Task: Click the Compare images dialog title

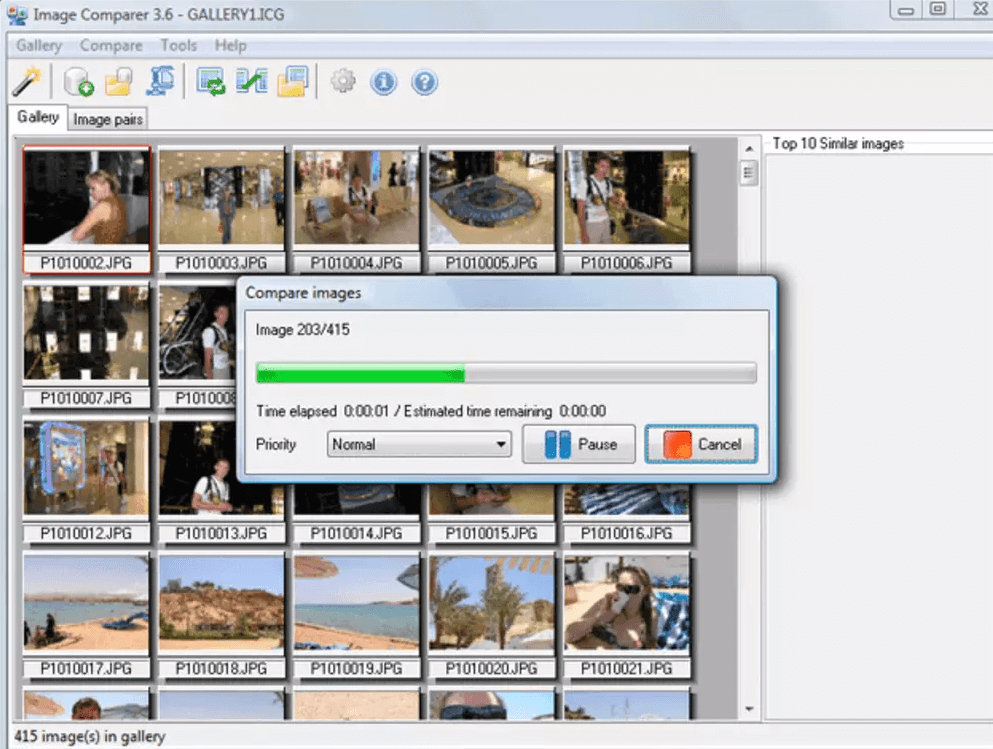Action: coord(303,293)
